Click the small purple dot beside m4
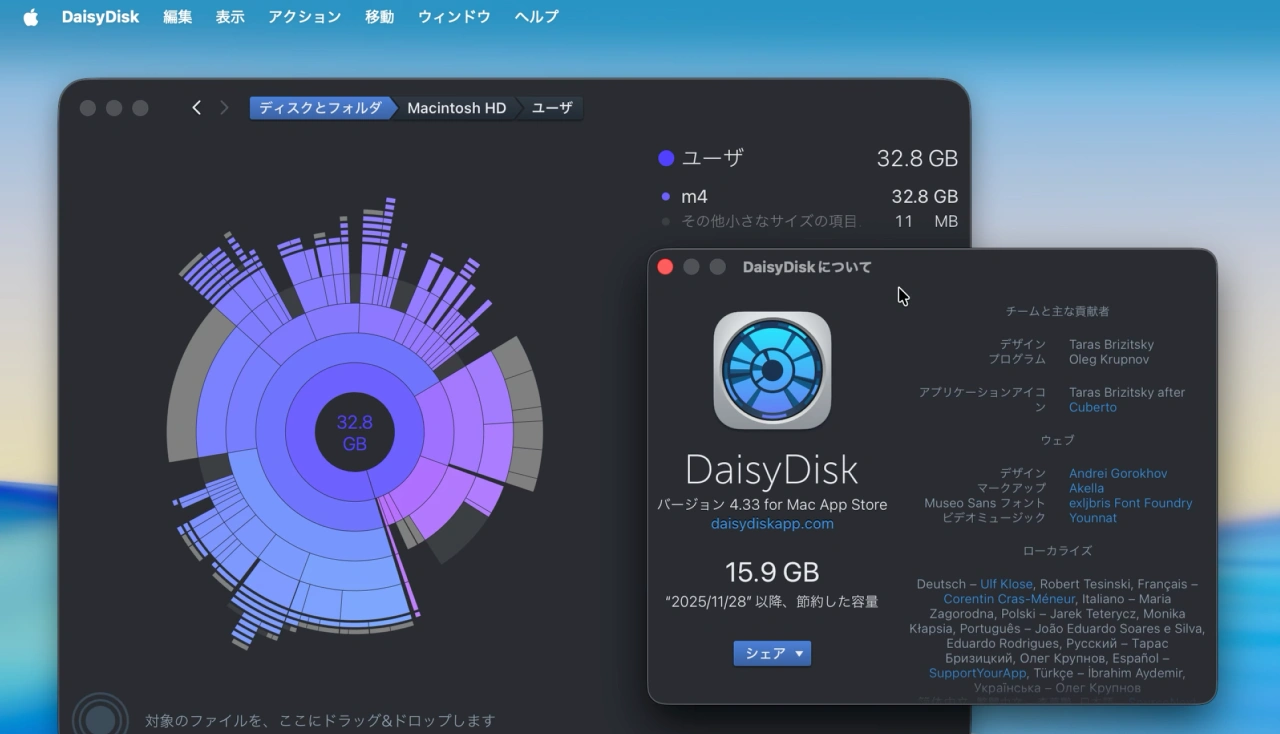 coord(665,196)
